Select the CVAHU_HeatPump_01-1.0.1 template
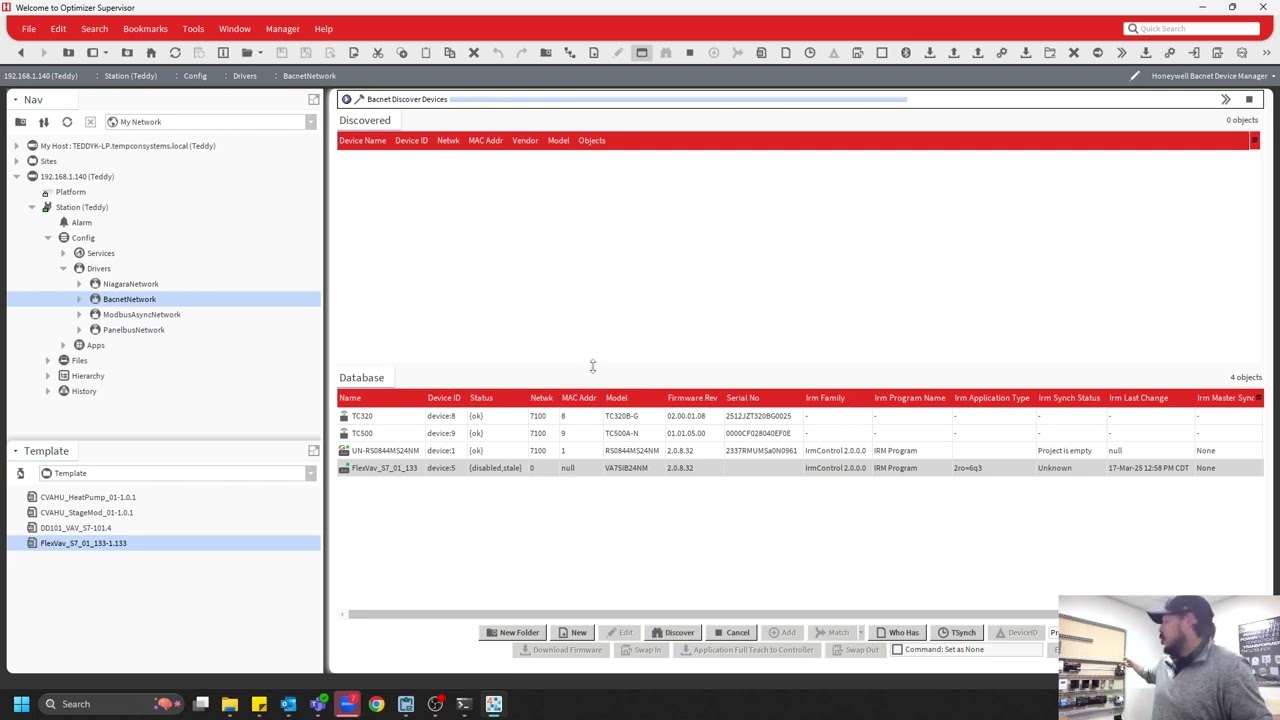Screen dimensions: 1280x720 [88, 497]
